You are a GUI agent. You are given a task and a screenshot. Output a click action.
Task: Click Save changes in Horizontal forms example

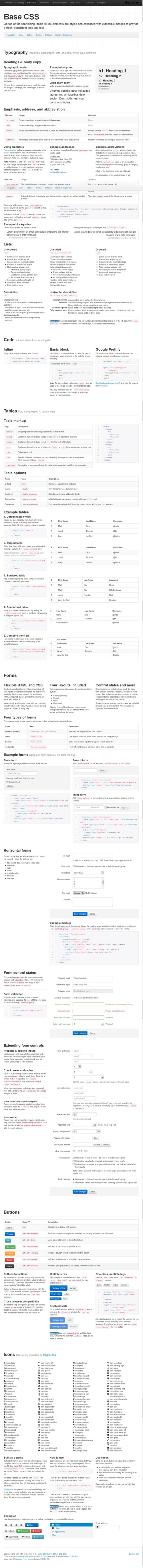80,914
